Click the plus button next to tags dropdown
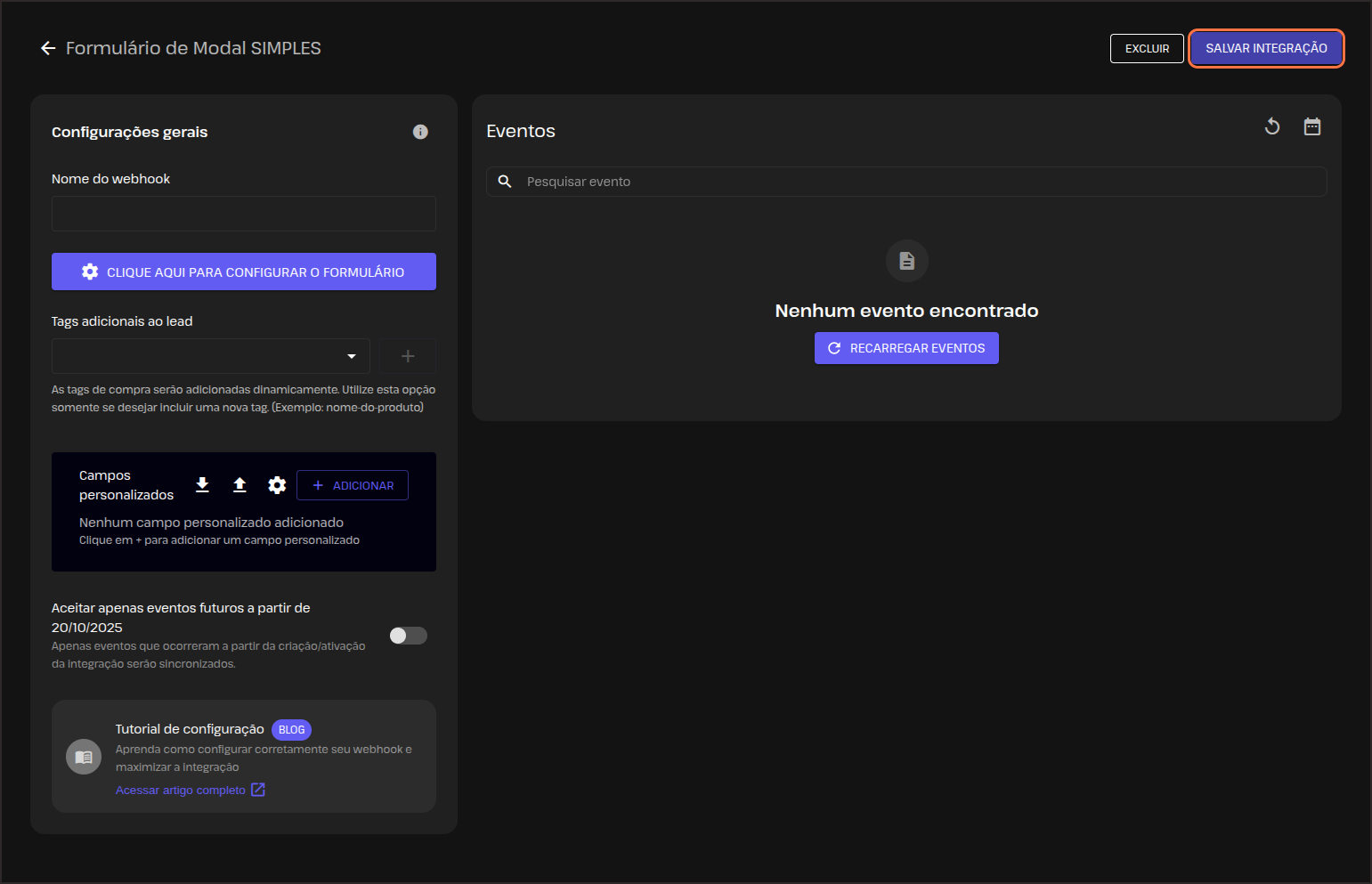The image size is (1372, 884). 408,356
